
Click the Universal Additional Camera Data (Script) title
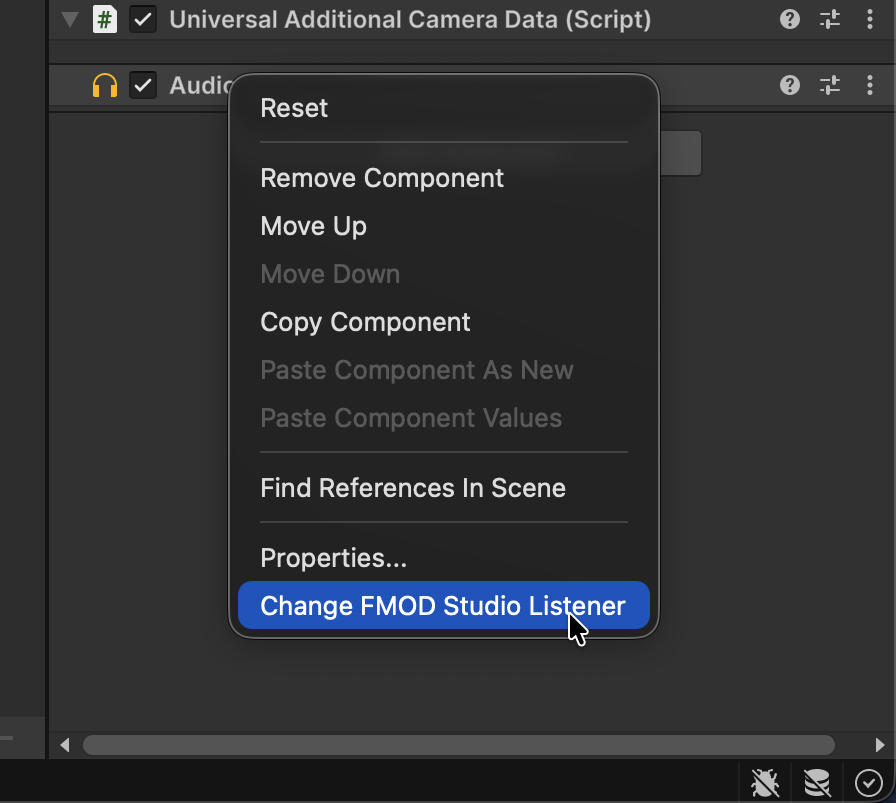pyautogui.click(x=410, y=20)
